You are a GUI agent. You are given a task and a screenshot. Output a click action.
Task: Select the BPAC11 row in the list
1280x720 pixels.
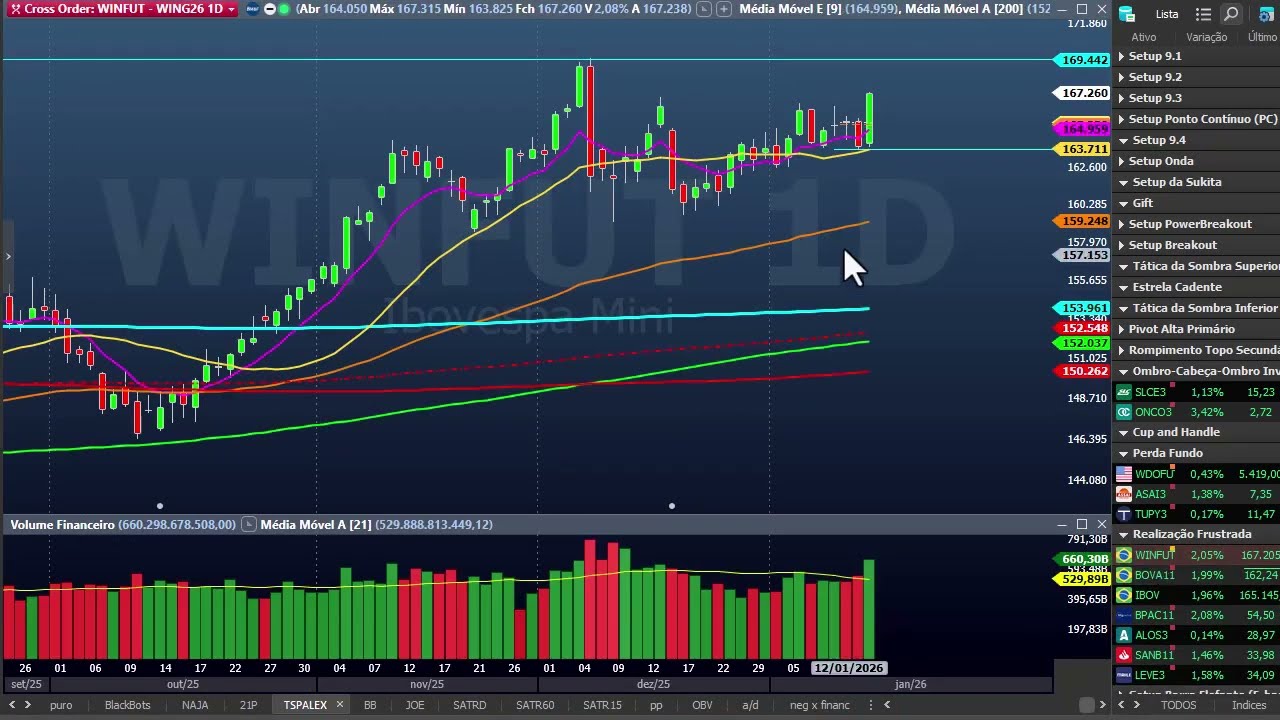click(x=1196, y=616)
